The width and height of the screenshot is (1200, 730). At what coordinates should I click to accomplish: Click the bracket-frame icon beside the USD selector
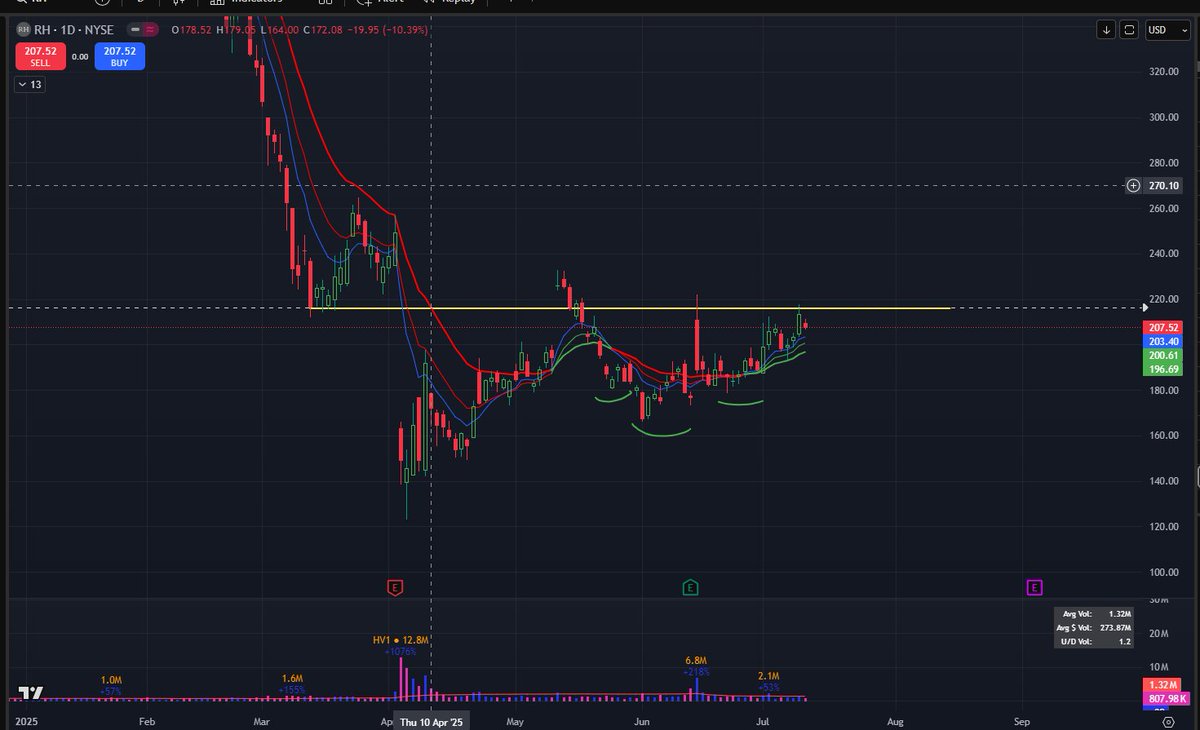click(1129, 30)
